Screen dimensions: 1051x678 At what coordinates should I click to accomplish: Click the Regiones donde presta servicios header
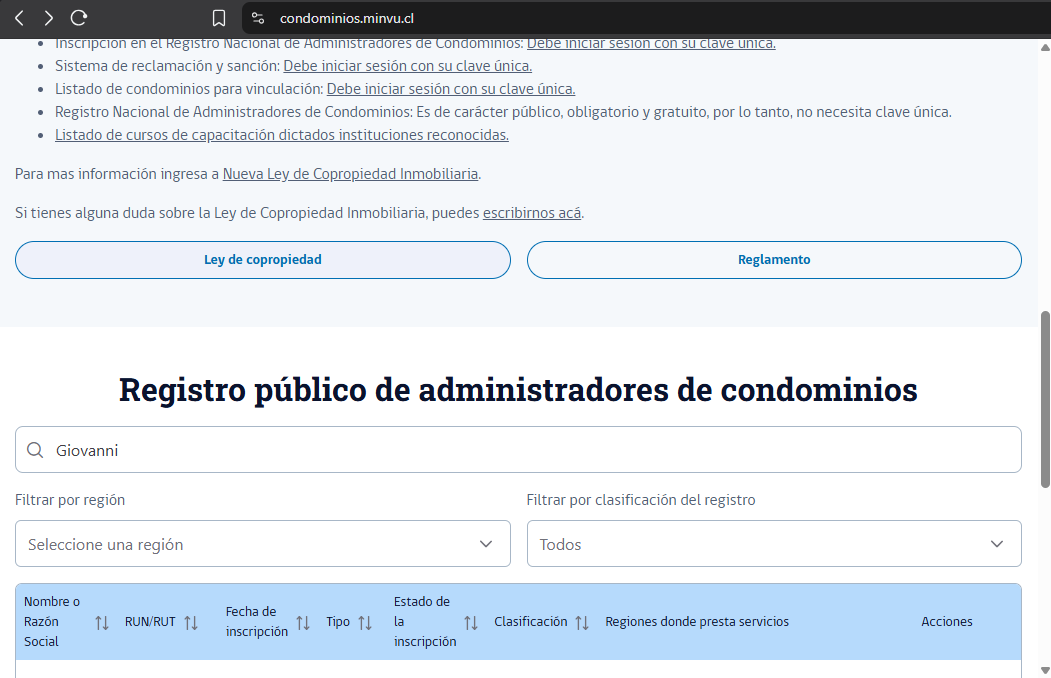pyautogui.click(x=697, y=622)
